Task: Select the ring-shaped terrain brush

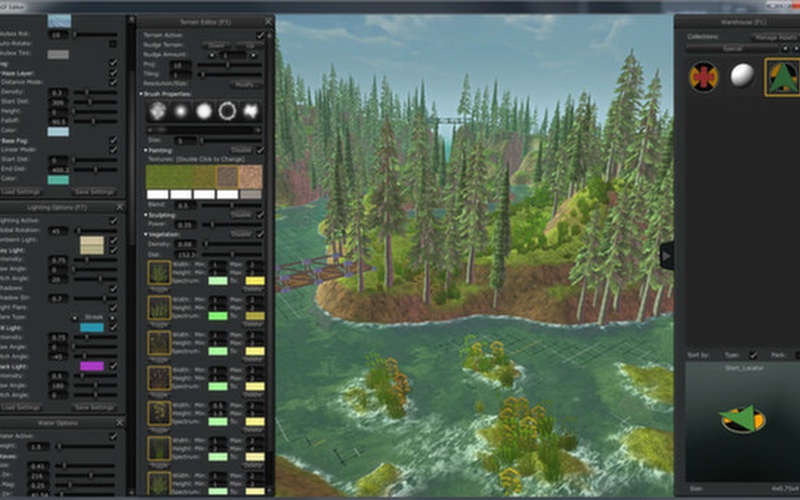Action: coord(226,111)
